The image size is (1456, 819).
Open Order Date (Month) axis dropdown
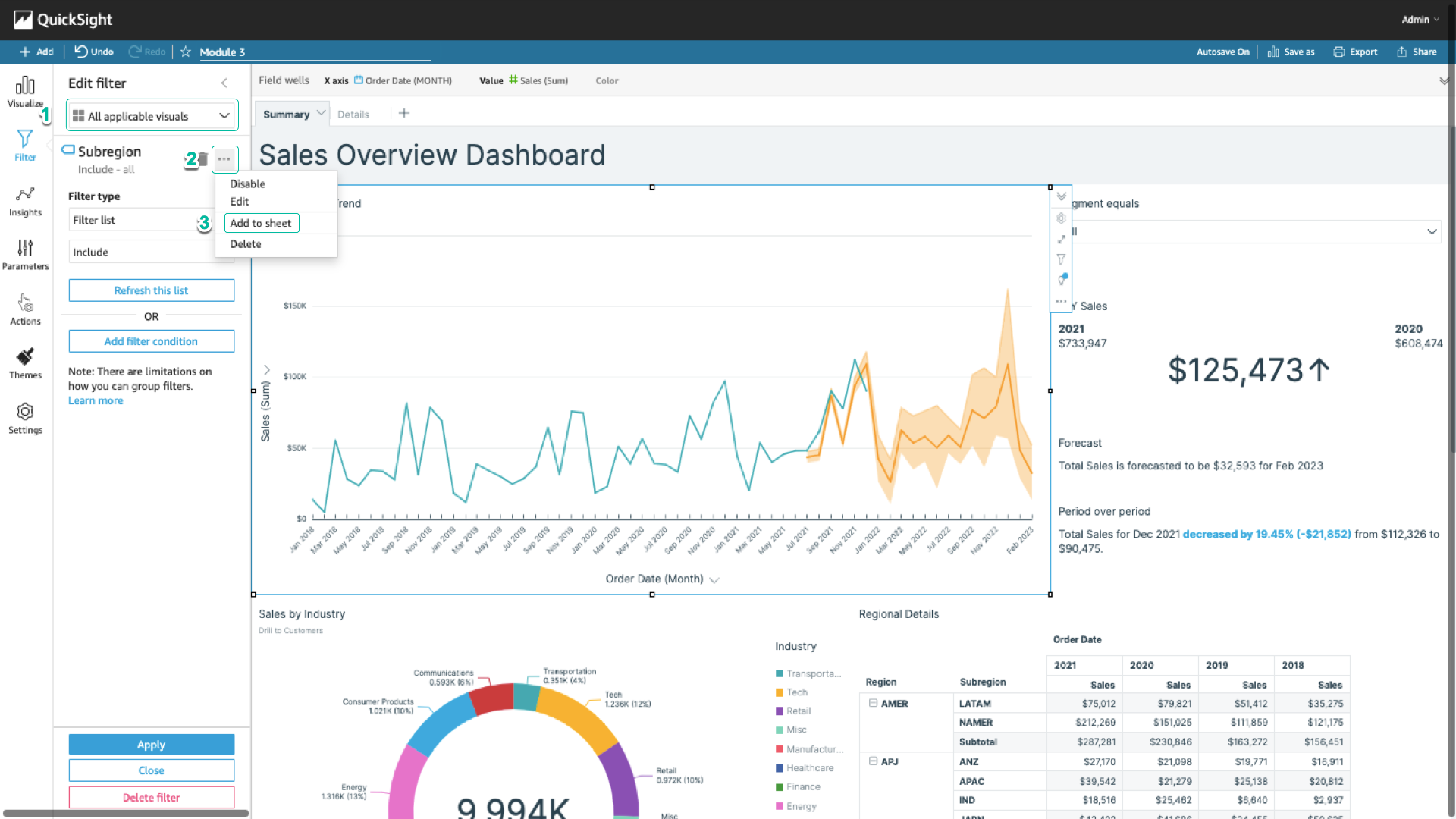coord(714,579)
